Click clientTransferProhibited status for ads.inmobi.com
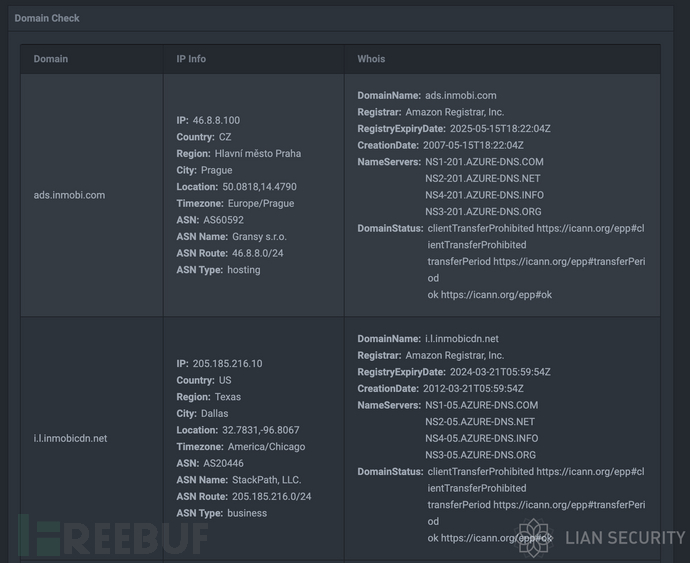690x563 pixels. (536, 237)
